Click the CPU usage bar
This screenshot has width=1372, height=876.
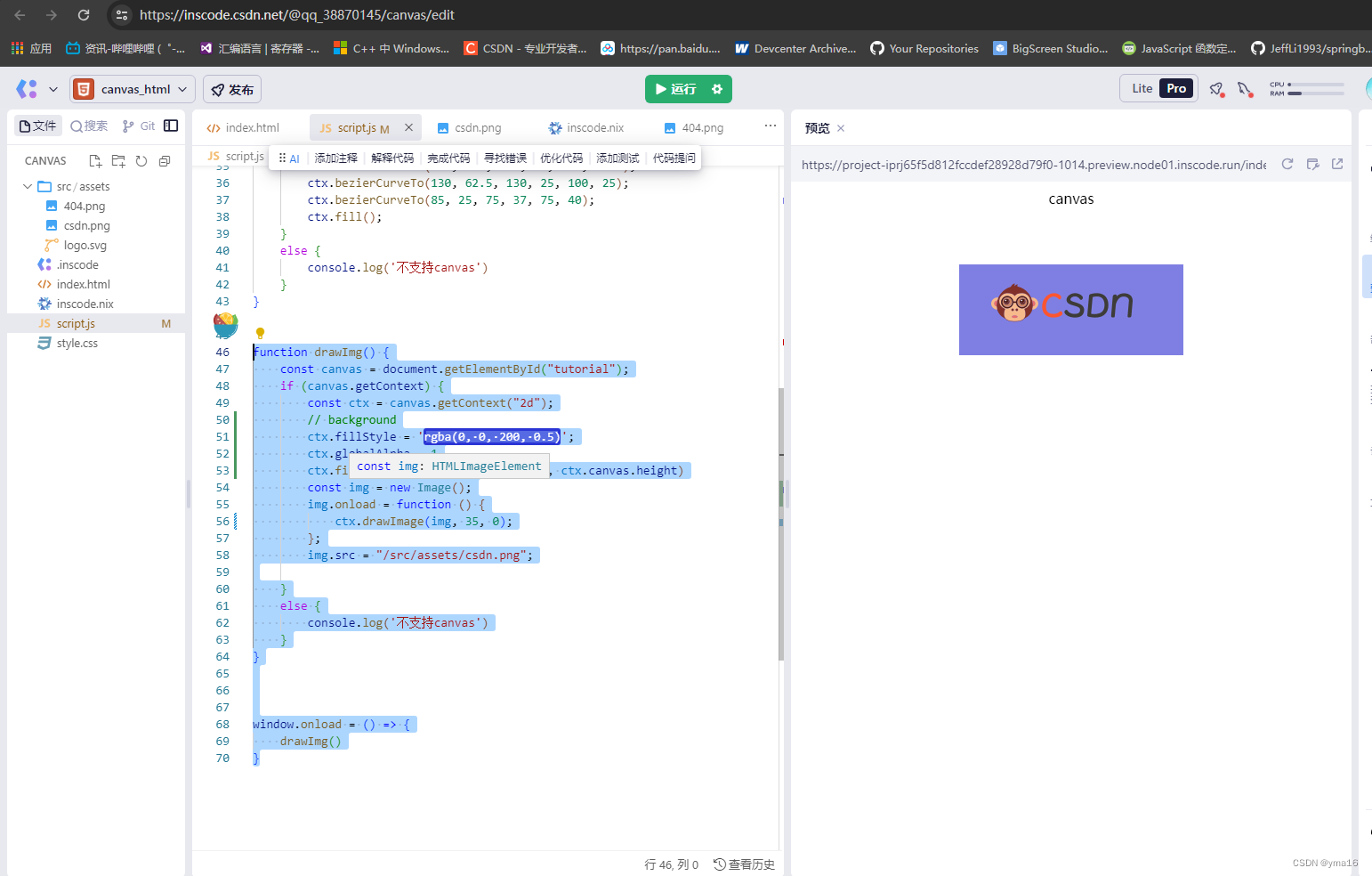1317,85
